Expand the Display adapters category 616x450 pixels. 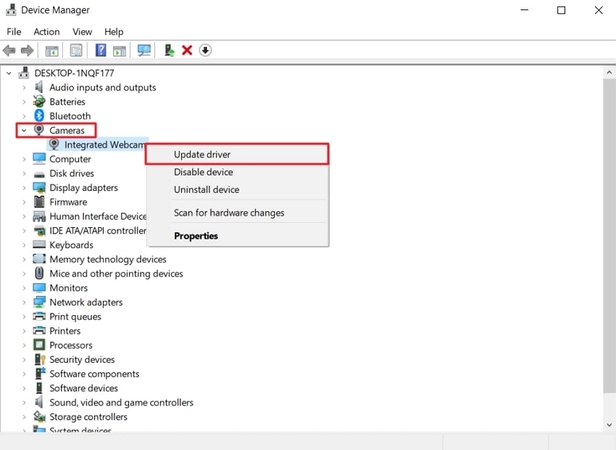coord(24,188)
